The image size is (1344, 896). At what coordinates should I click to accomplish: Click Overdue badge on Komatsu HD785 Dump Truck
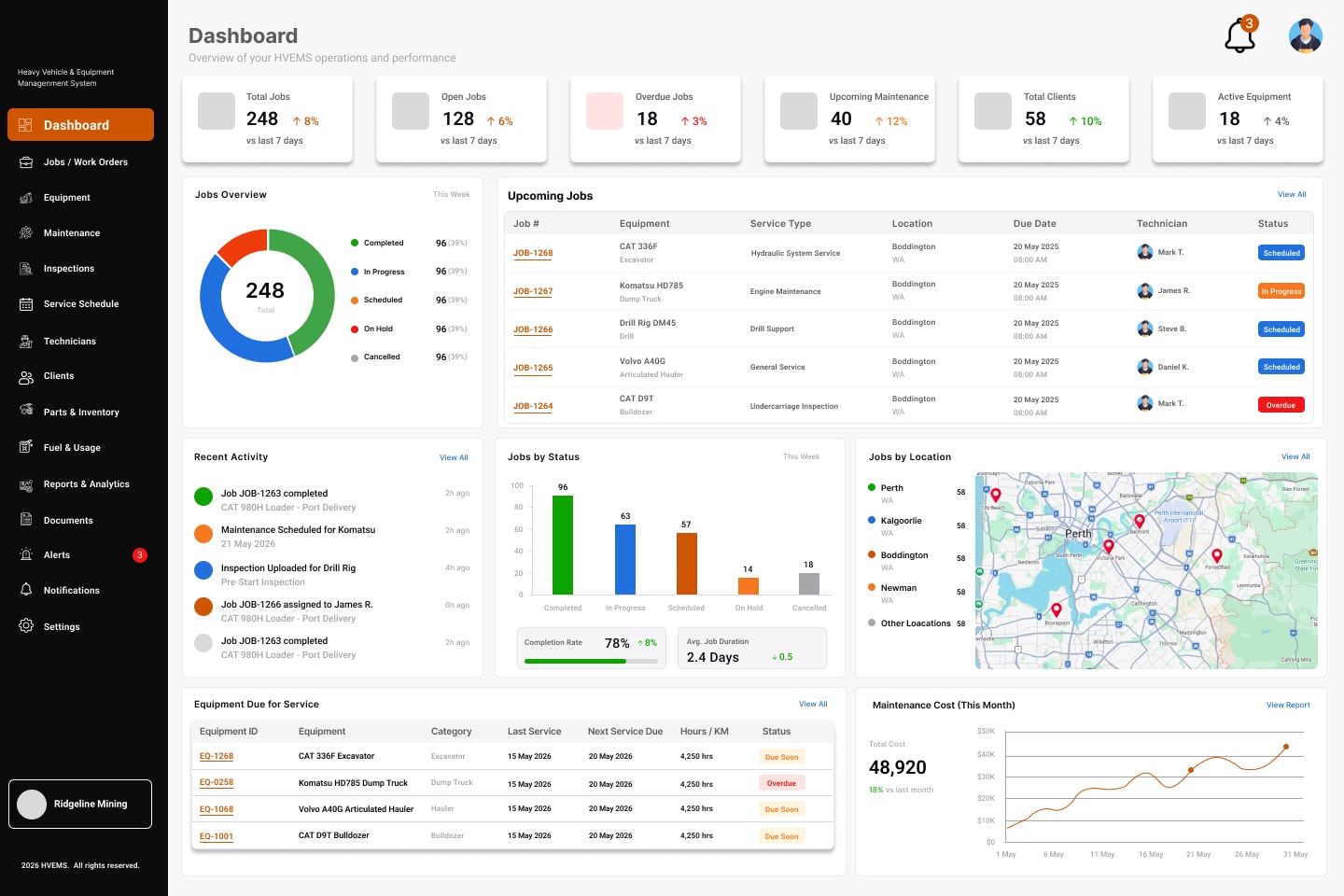(782, 783)
